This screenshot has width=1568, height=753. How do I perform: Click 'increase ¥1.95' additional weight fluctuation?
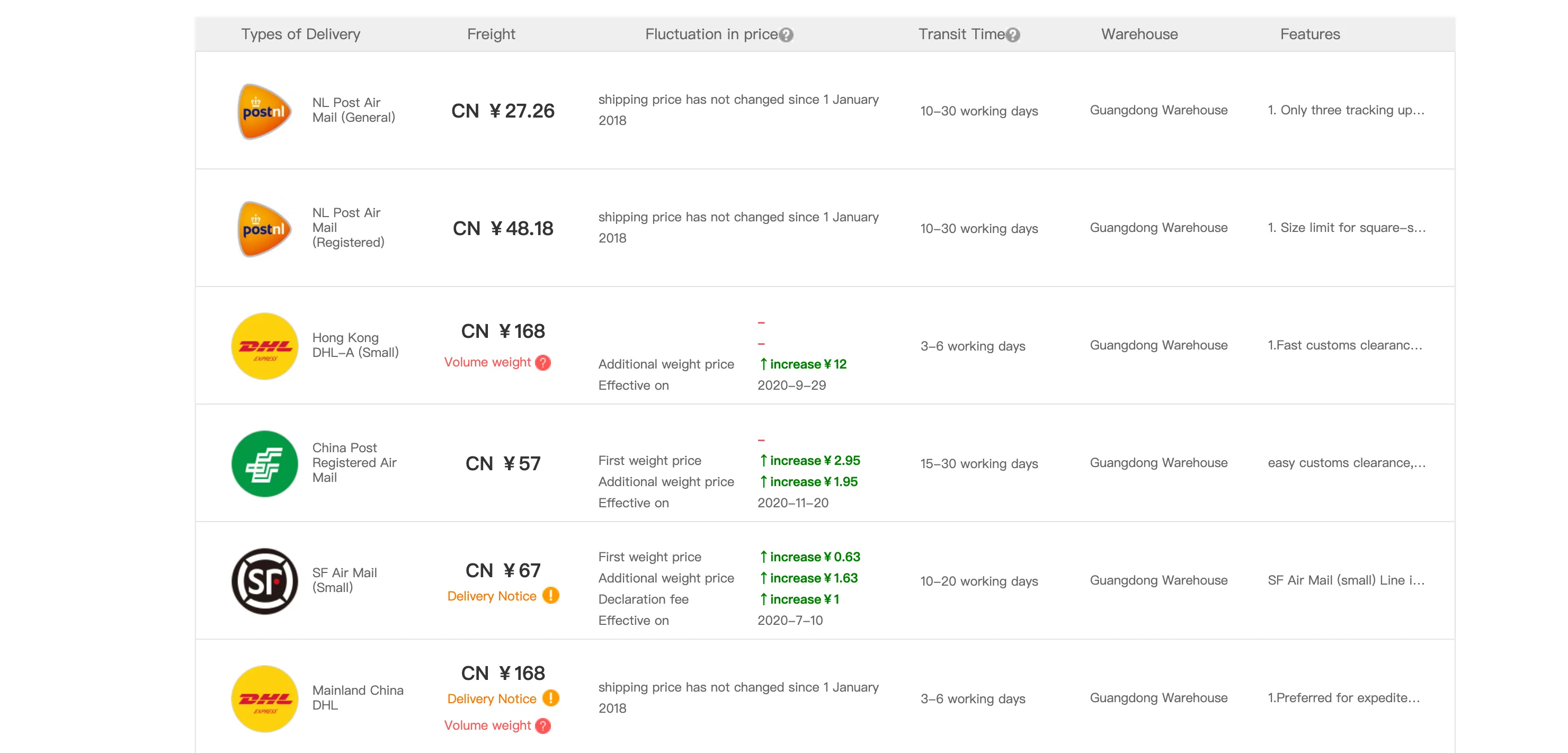point(808,482)
